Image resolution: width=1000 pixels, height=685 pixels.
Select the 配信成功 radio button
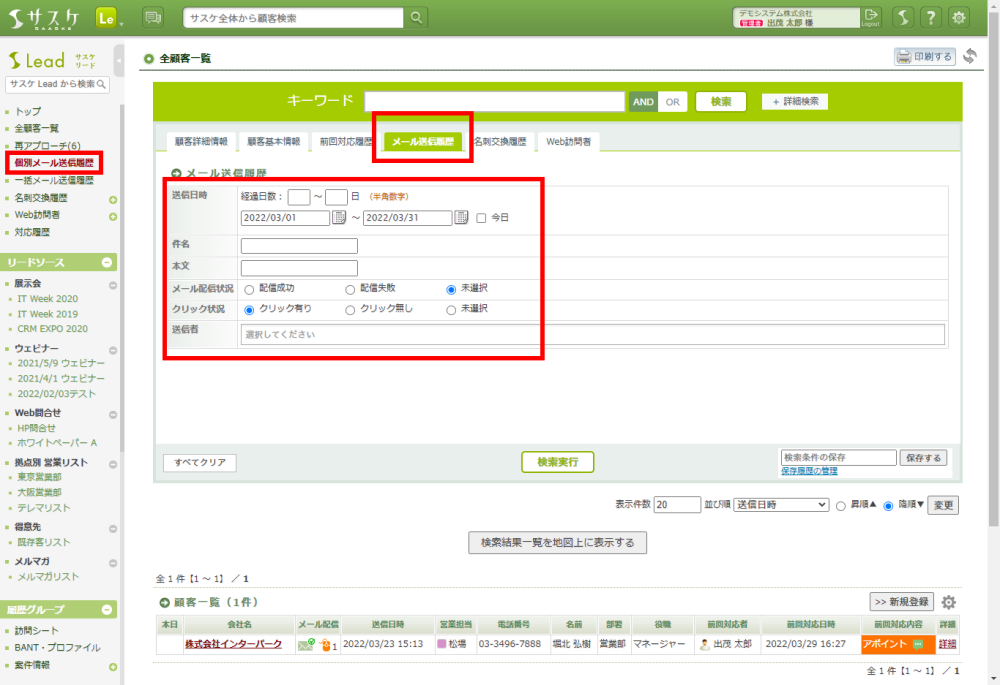(x=249, y=289)
